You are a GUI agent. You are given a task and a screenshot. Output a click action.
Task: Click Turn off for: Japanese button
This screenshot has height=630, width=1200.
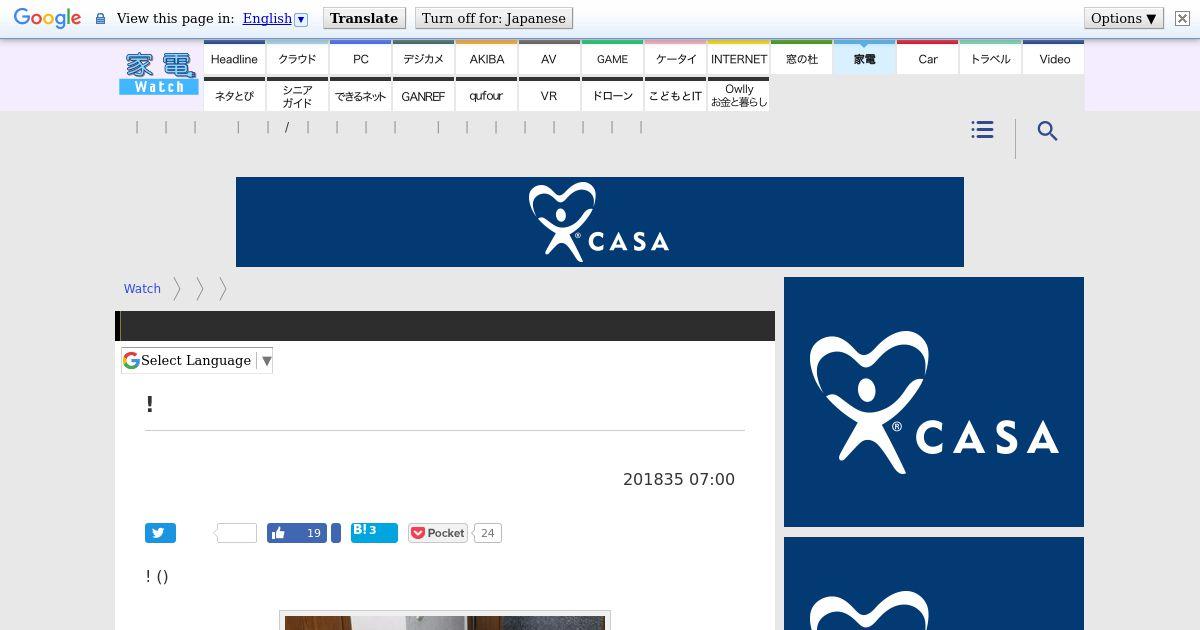click(493, 18)
